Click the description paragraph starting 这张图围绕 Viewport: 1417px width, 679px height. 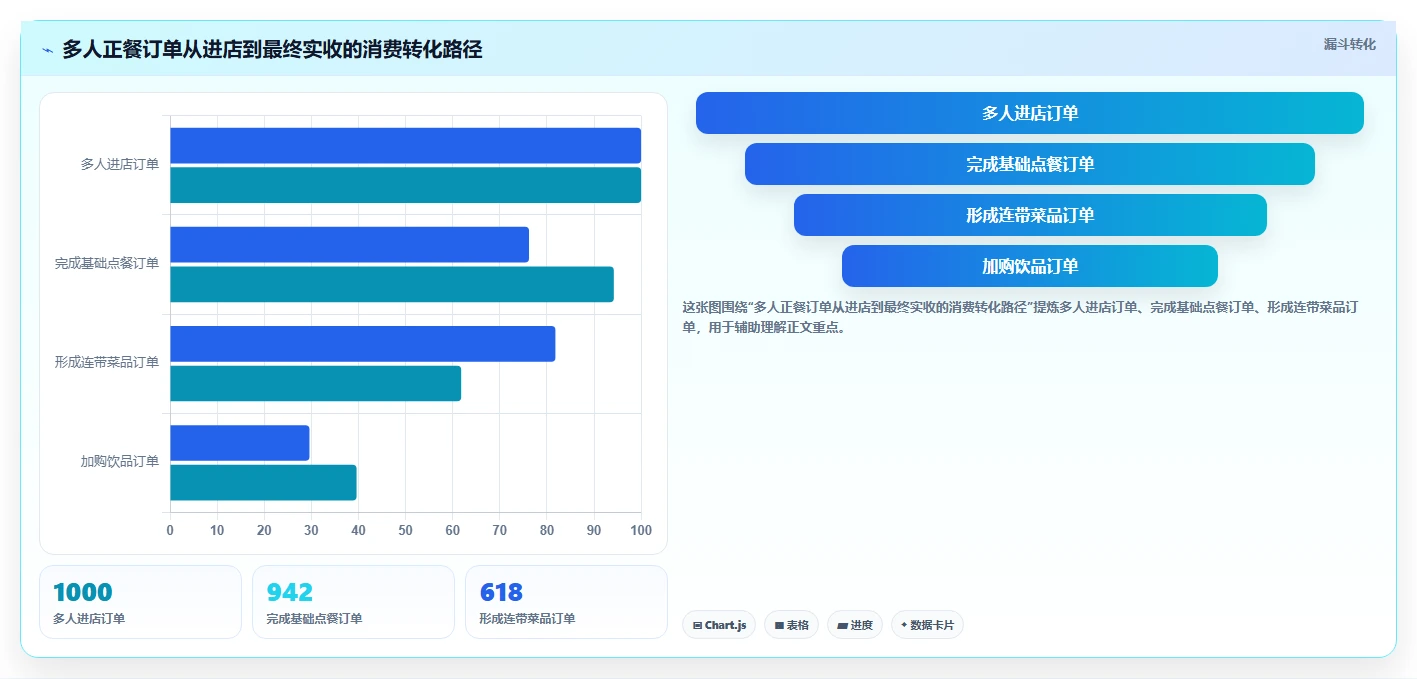click(1019, 317)
